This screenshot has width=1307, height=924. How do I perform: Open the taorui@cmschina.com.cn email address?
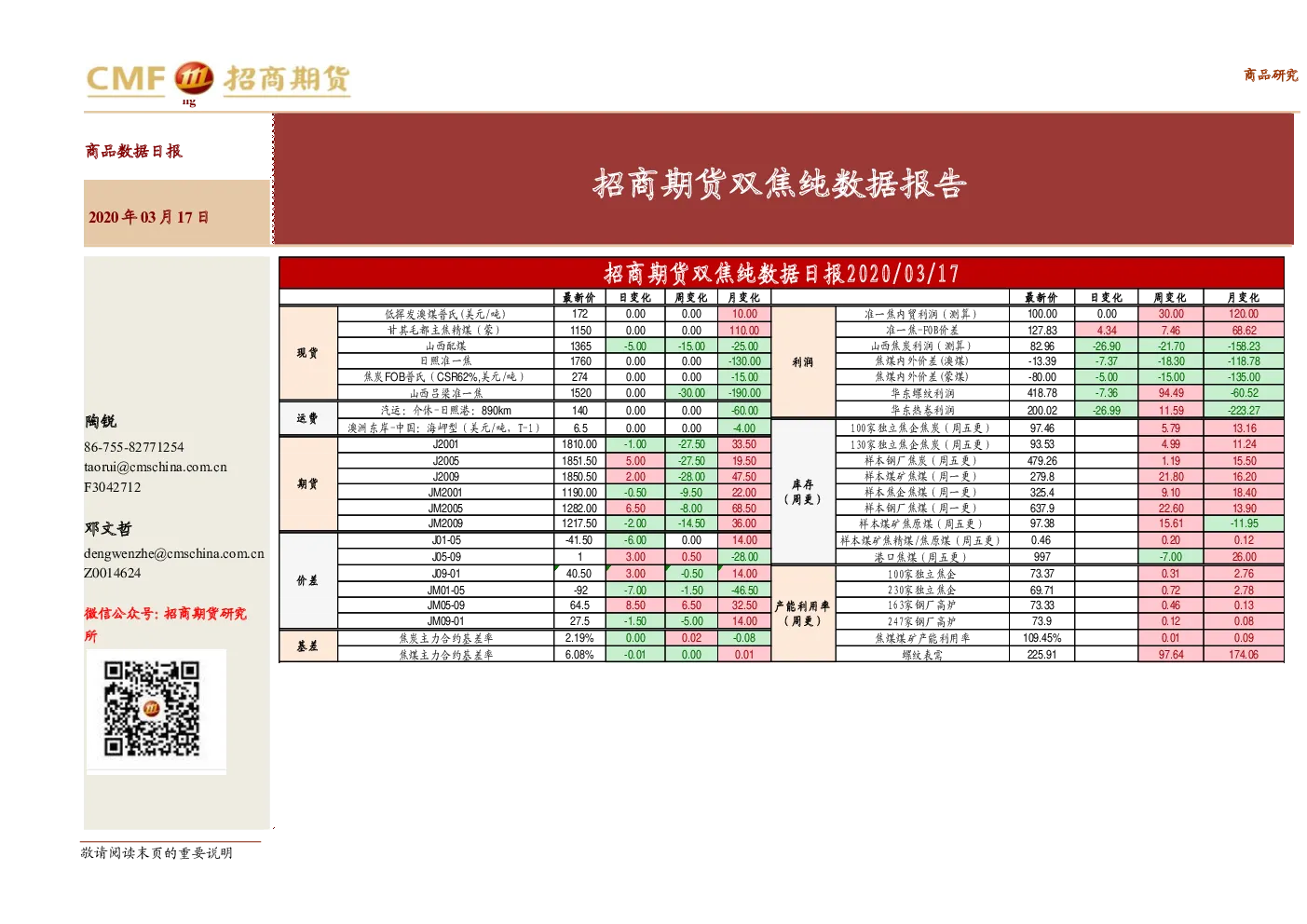156,467
